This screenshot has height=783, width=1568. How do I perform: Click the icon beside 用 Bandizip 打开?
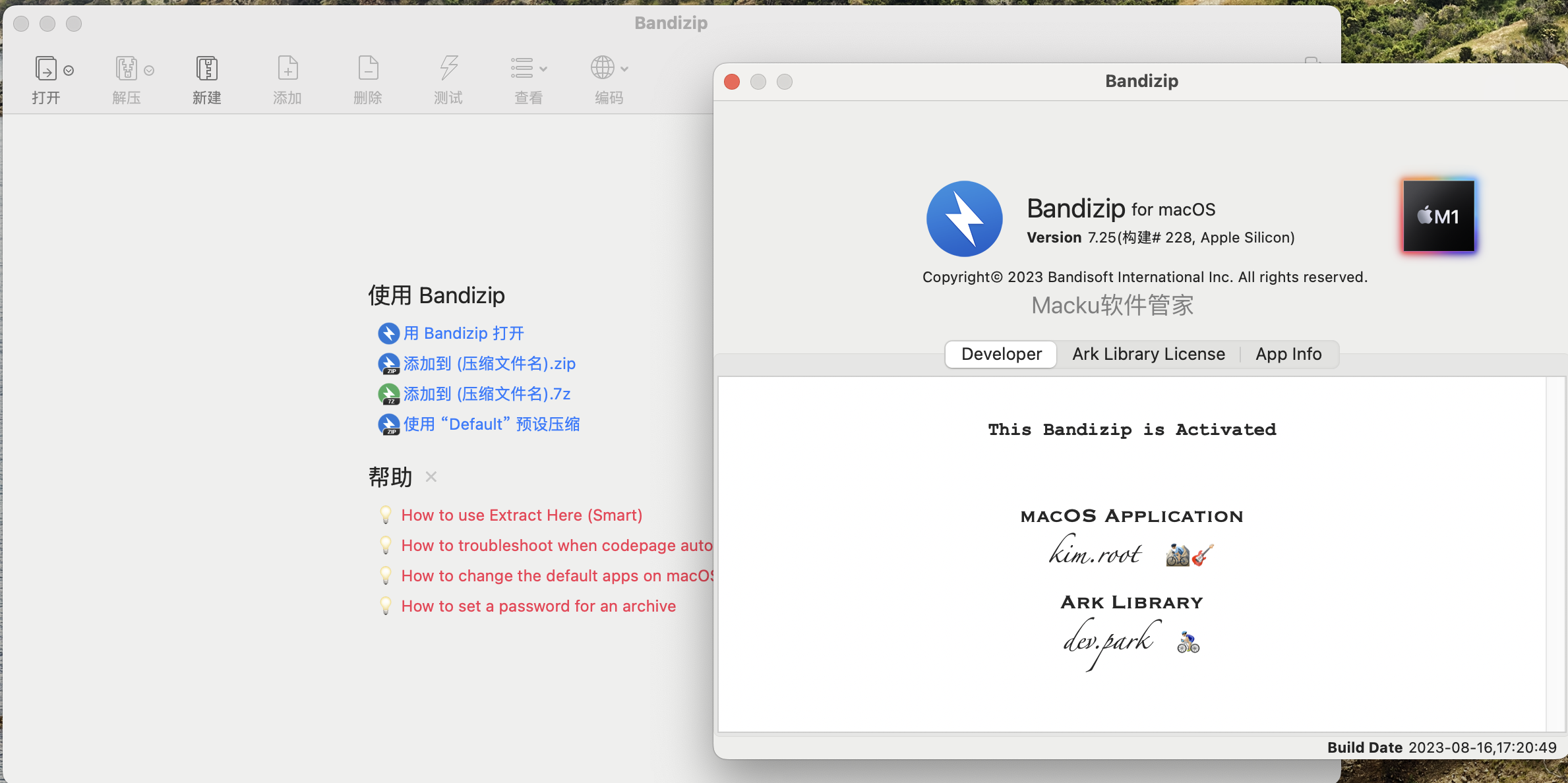pos(388,333)
